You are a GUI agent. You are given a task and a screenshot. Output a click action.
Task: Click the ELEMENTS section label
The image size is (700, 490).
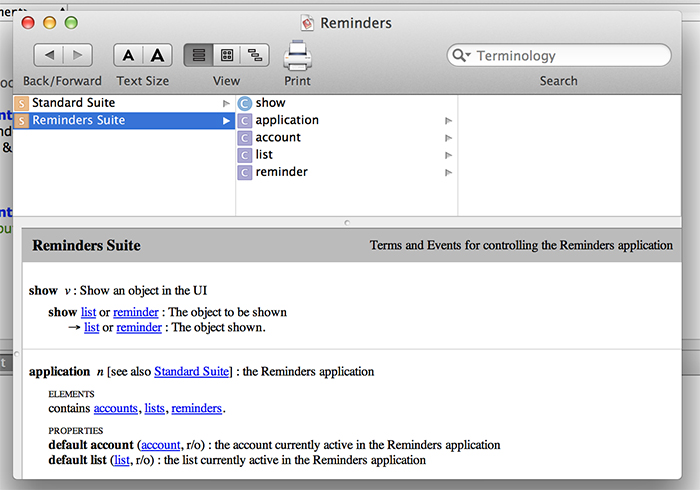click(71, 394)
